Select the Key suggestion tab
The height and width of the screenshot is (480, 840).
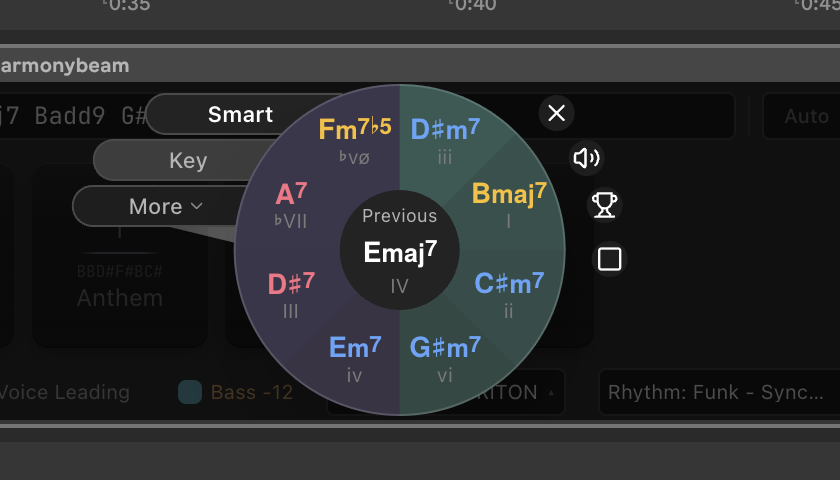(x=188, y=160)
